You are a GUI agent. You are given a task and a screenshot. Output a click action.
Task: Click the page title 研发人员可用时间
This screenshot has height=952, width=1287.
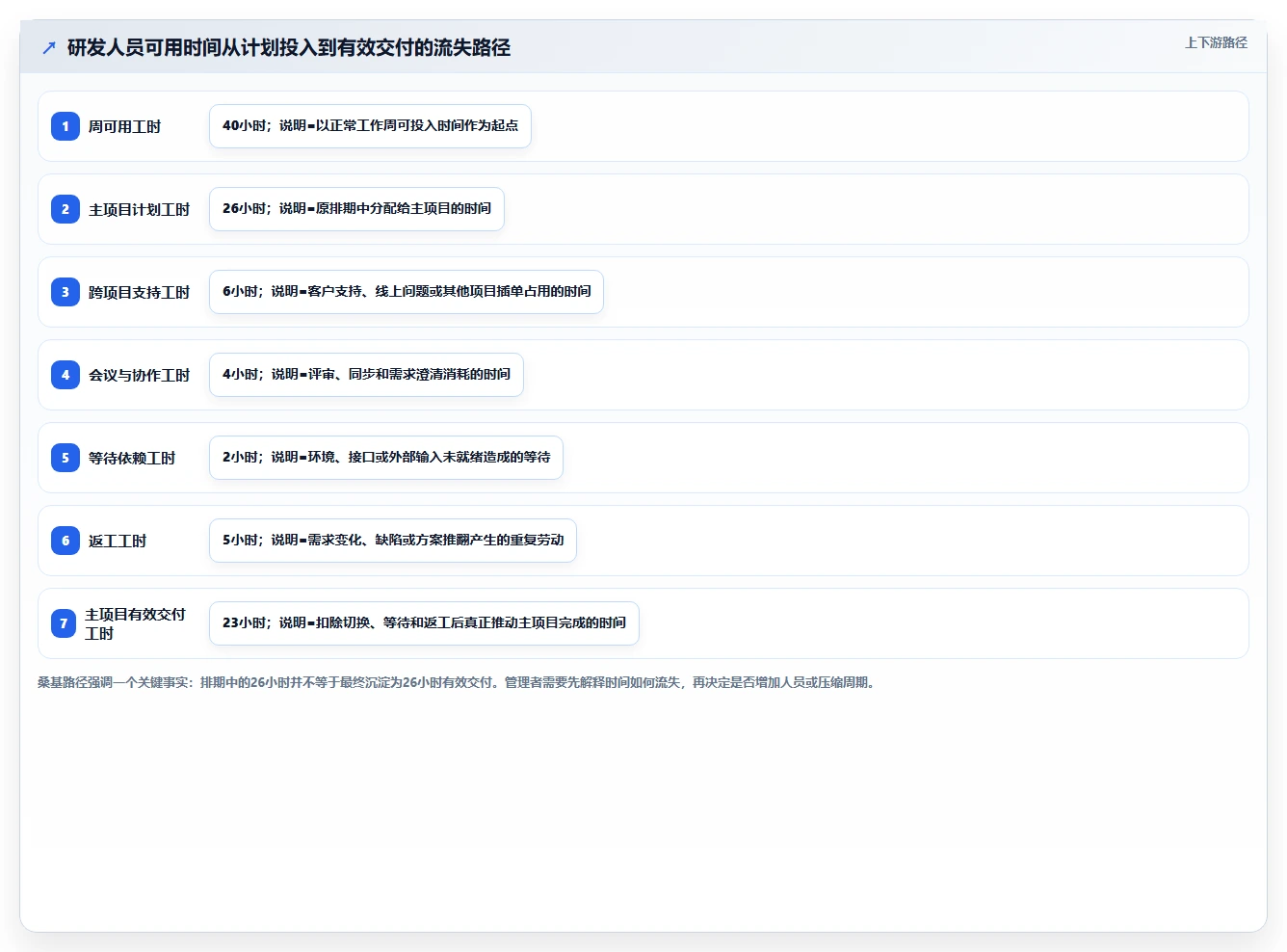click(x=289, y=47)
